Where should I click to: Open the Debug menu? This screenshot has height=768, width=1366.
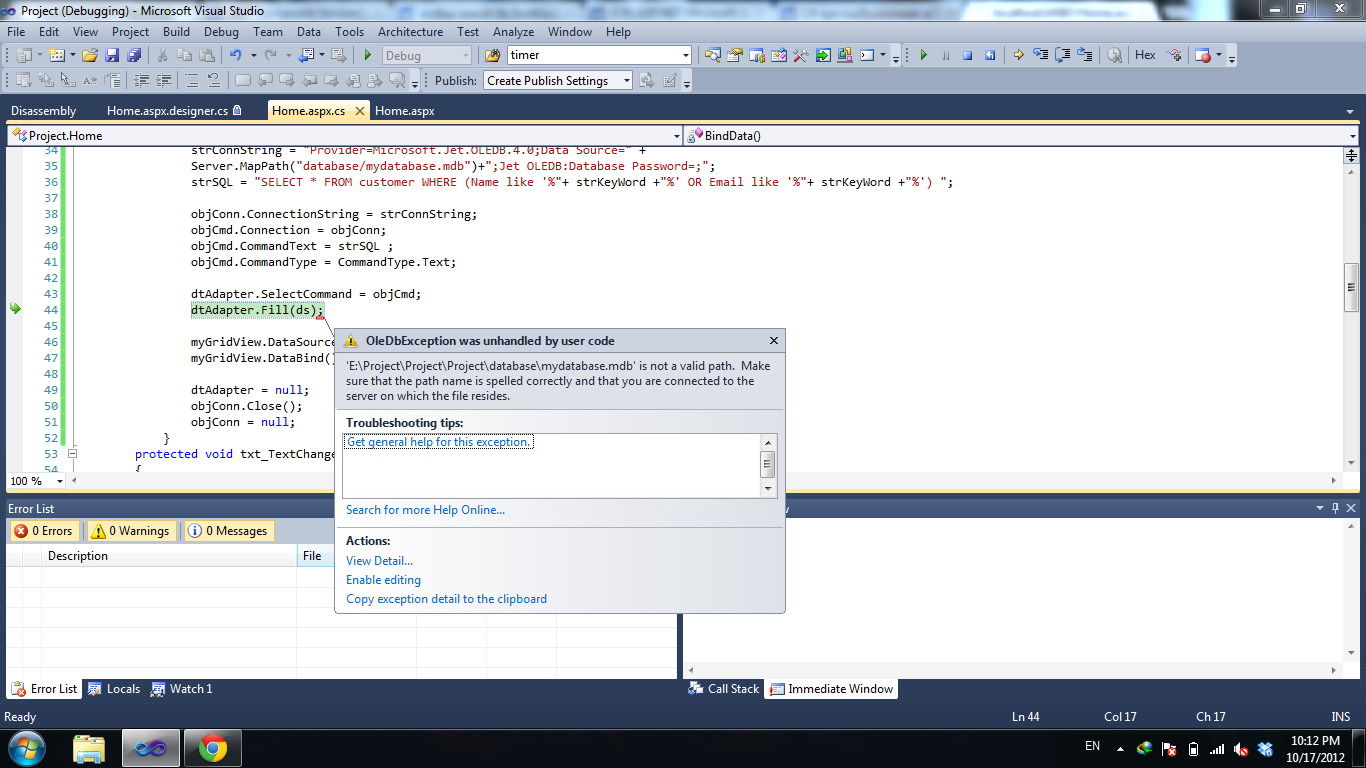coord(221,32)
